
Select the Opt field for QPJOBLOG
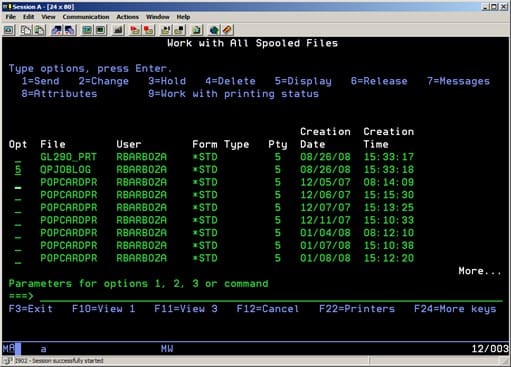tap(18, 170)
